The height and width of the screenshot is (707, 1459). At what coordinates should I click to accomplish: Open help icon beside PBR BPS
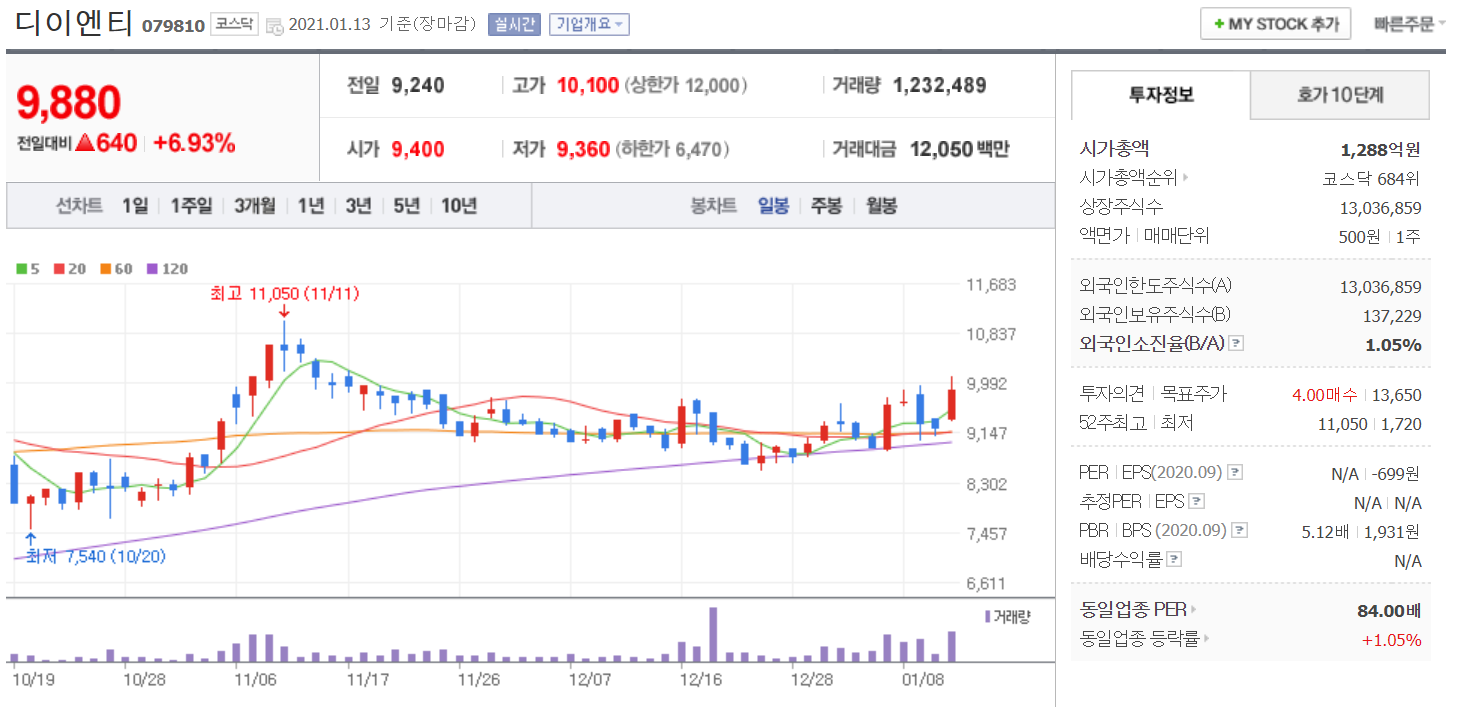pyautogui.click(x=1239, y=531)
